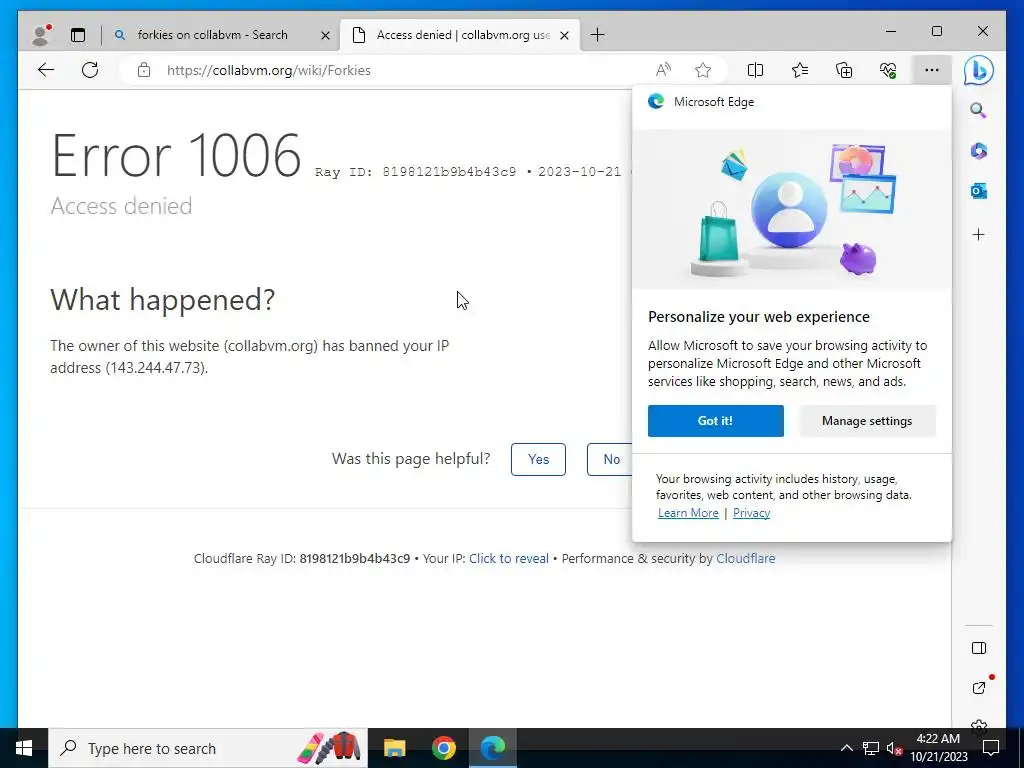Image resolution: width=1024 pixels, height=768 pixels.
Task: Click the 'What happened?' heading
Action: point(163,300)
